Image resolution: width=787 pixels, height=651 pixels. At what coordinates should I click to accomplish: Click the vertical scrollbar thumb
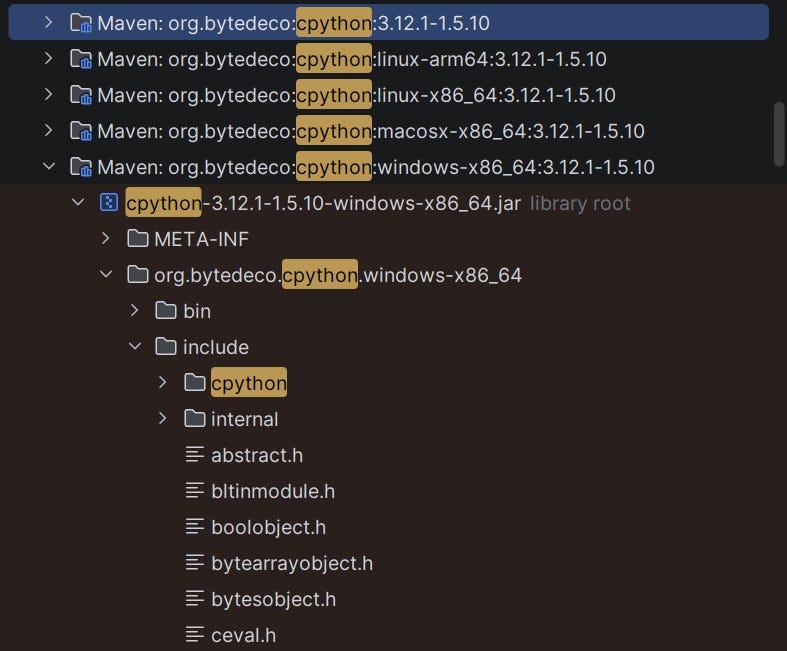point(779,133)
